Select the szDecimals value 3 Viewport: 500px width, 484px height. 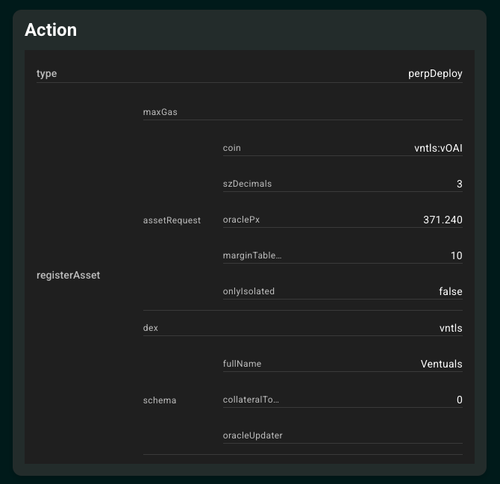point(459,184)
